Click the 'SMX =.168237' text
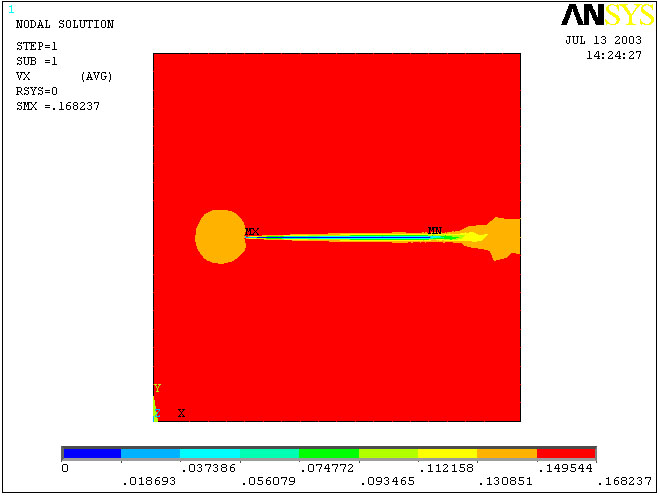The image size is (660, 497). [58, 106]
